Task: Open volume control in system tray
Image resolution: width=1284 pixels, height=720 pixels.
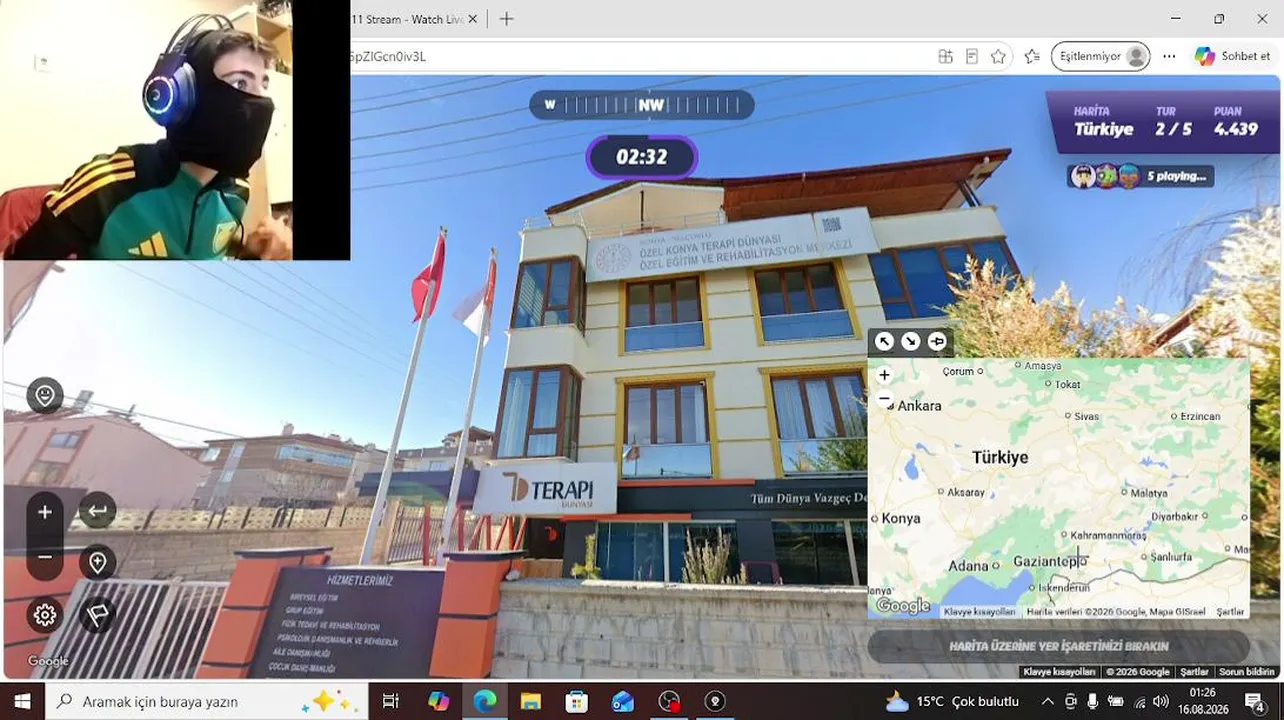Action: (1161, 701)
